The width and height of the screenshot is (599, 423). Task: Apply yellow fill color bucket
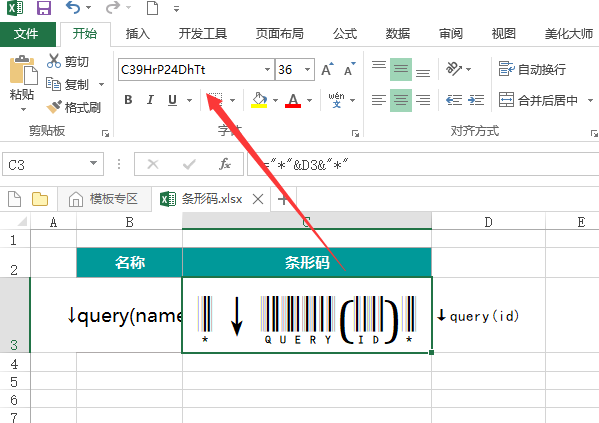coord(259,100)
